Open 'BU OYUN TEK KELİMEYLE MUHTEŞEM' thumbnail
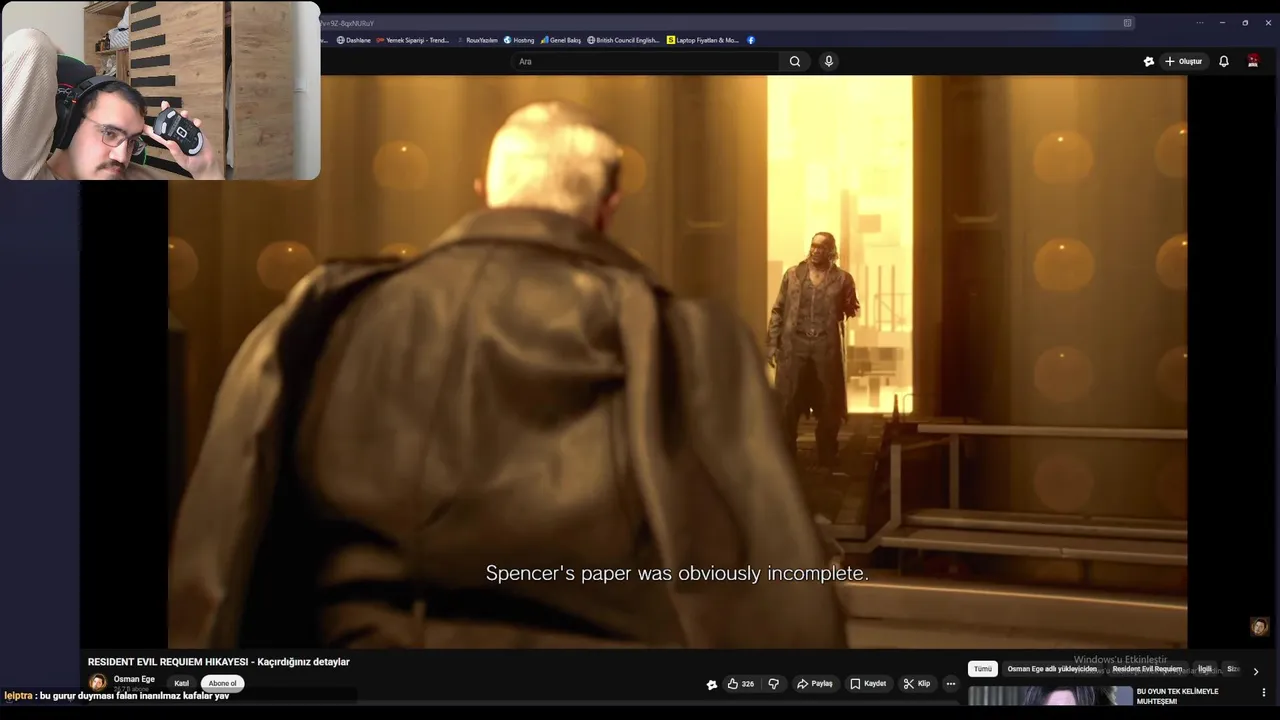This screenshot has height=720, width=1280. [1050, 697]
